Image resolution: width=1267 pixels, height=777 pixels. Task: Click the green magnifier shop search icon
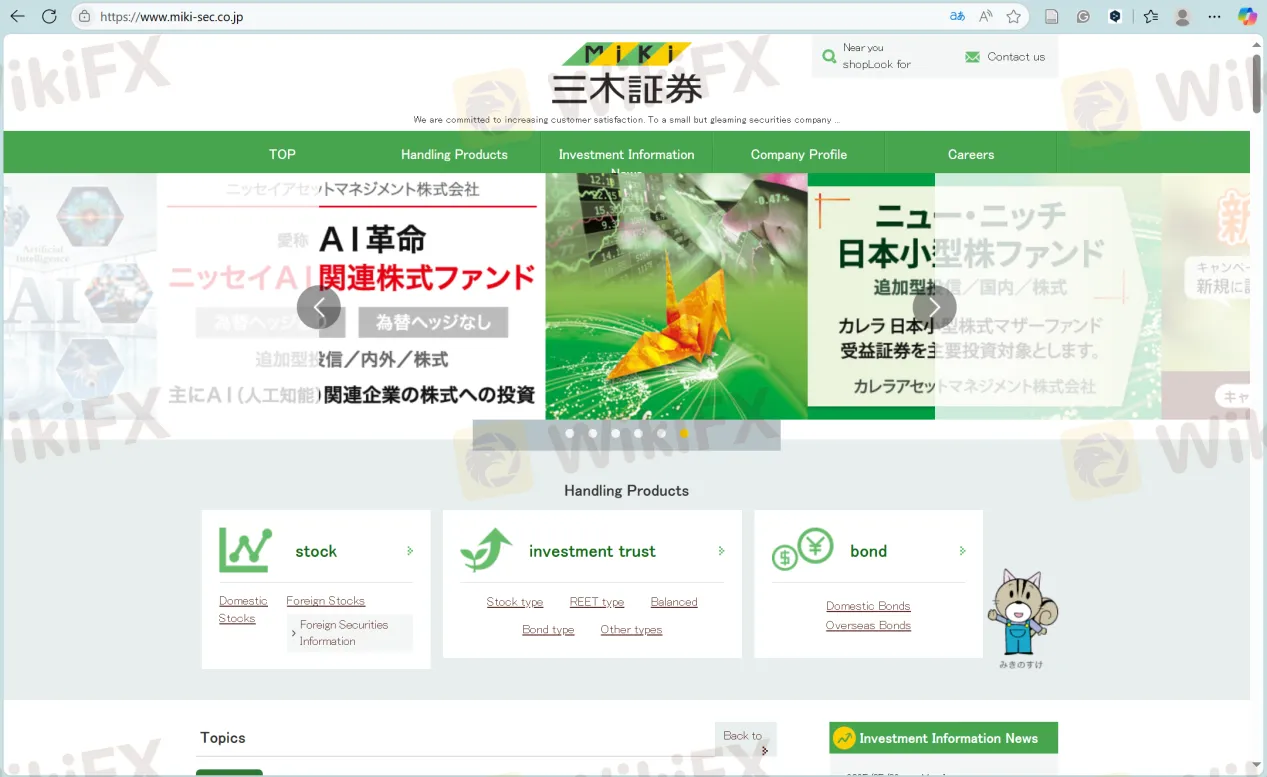829,57
